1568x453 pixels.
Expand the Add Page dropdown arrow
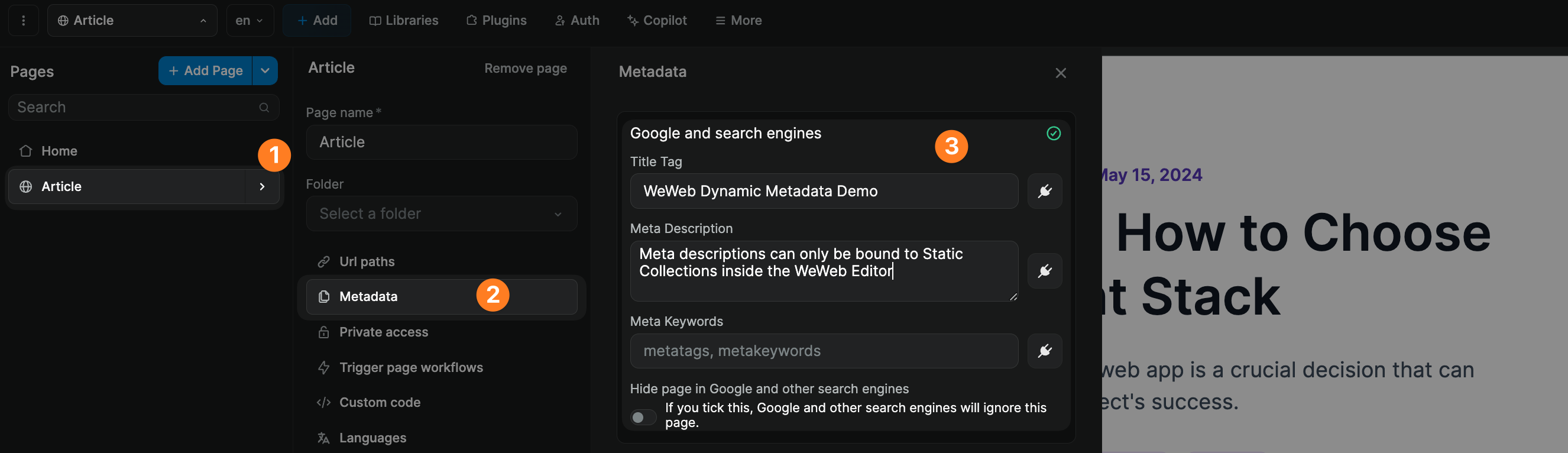click(265, 70)
